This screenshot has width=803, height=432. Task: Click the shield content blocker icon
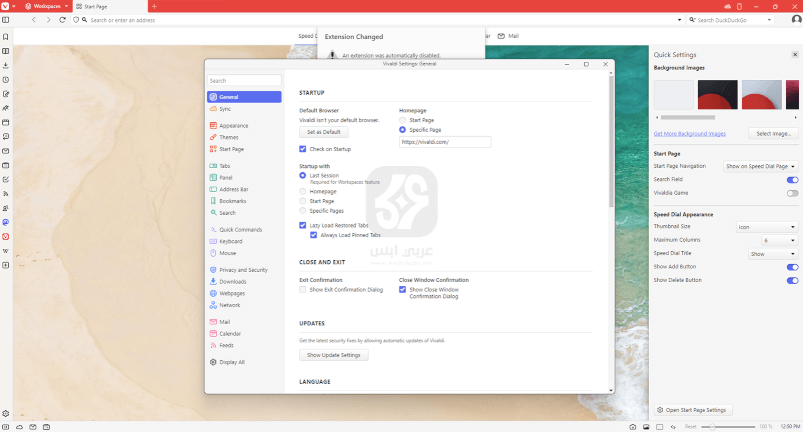pos(76,20)
